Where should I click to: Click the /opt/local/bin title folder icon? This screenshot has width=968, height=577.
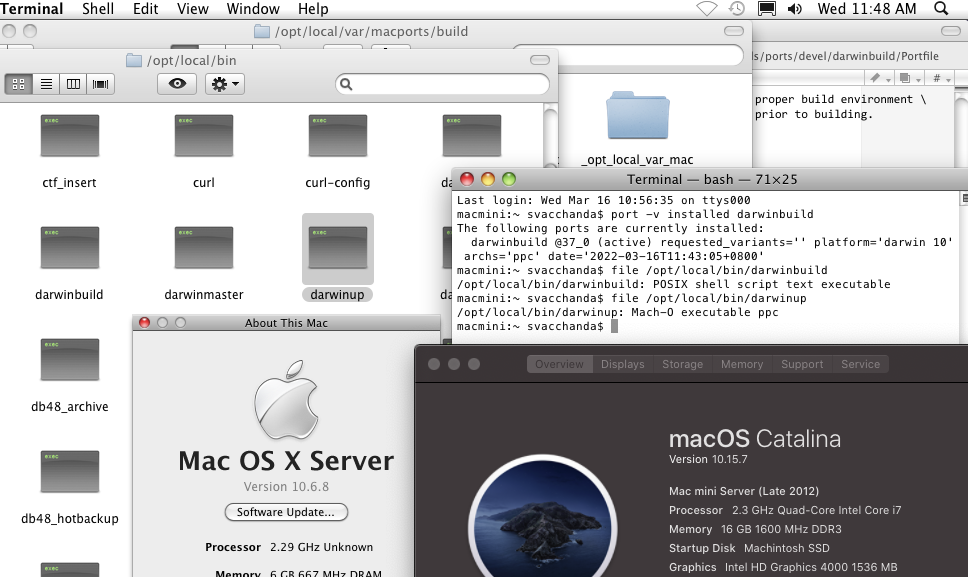(x=134, y=60)
